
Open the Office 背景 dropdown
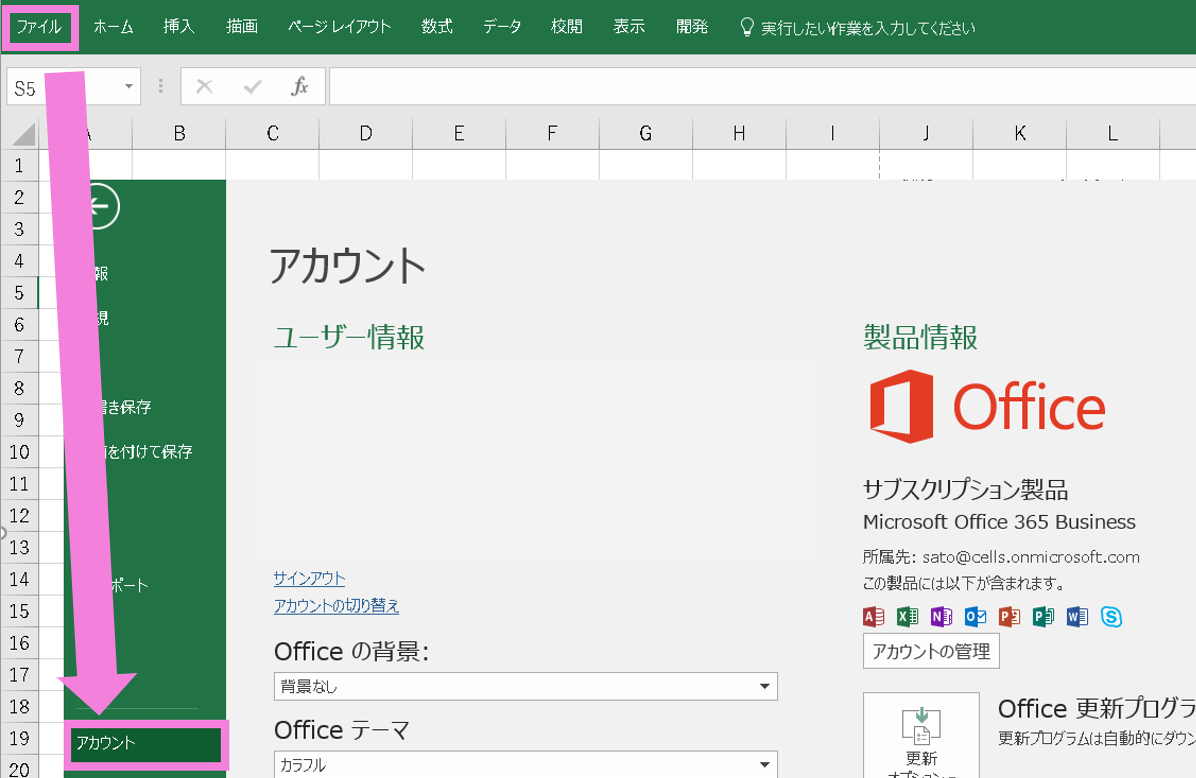point(525,687)
